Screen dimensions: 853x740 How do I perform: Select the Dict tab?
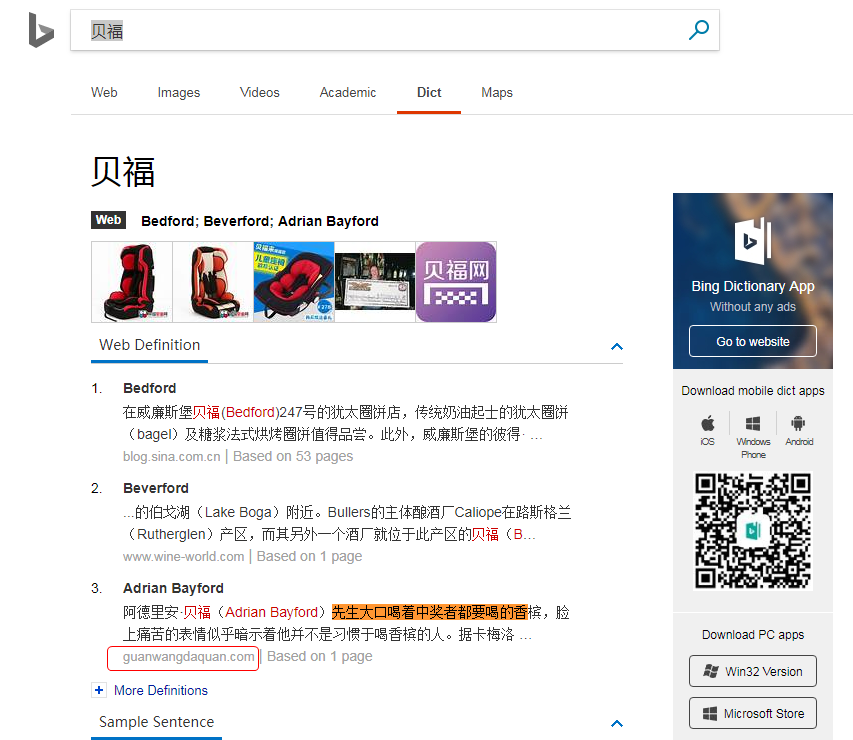[x=429, y=92]
